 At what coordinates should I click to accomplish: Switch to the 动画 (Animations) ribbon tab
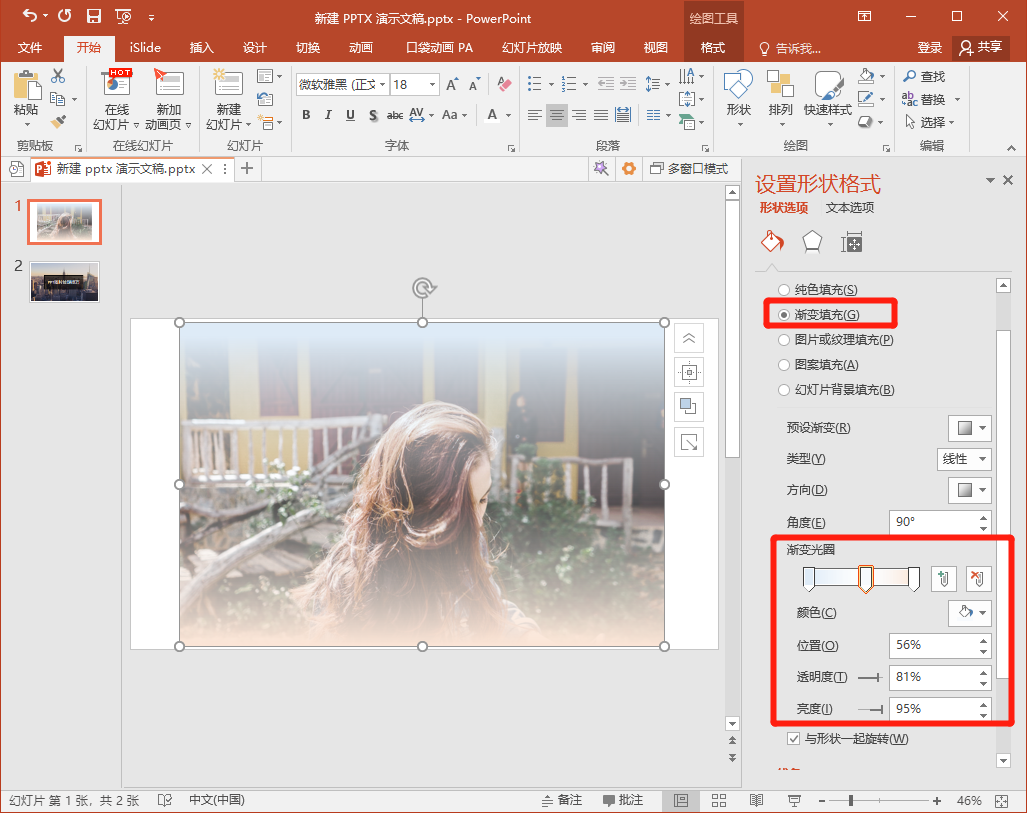361,48
